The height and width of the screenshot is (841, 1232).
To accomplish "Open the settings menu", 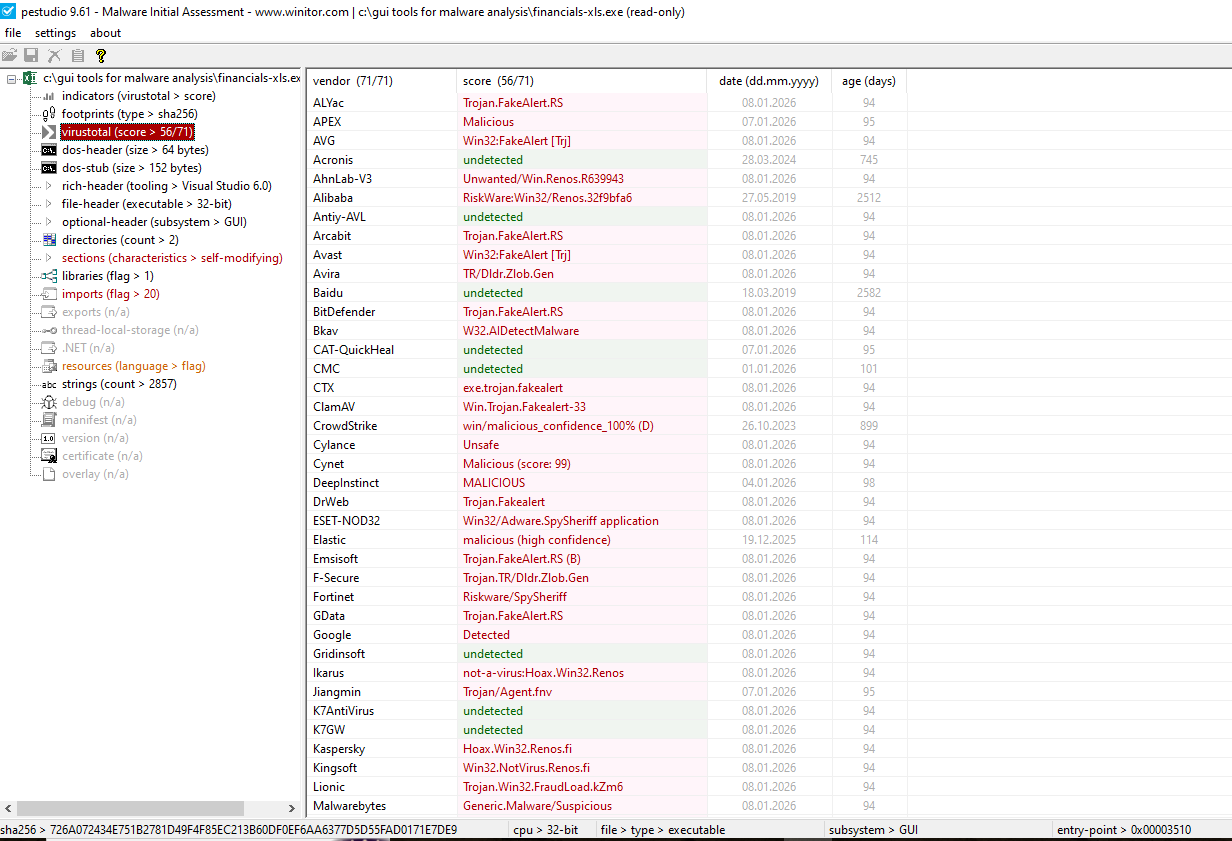I will pos(55,32).
